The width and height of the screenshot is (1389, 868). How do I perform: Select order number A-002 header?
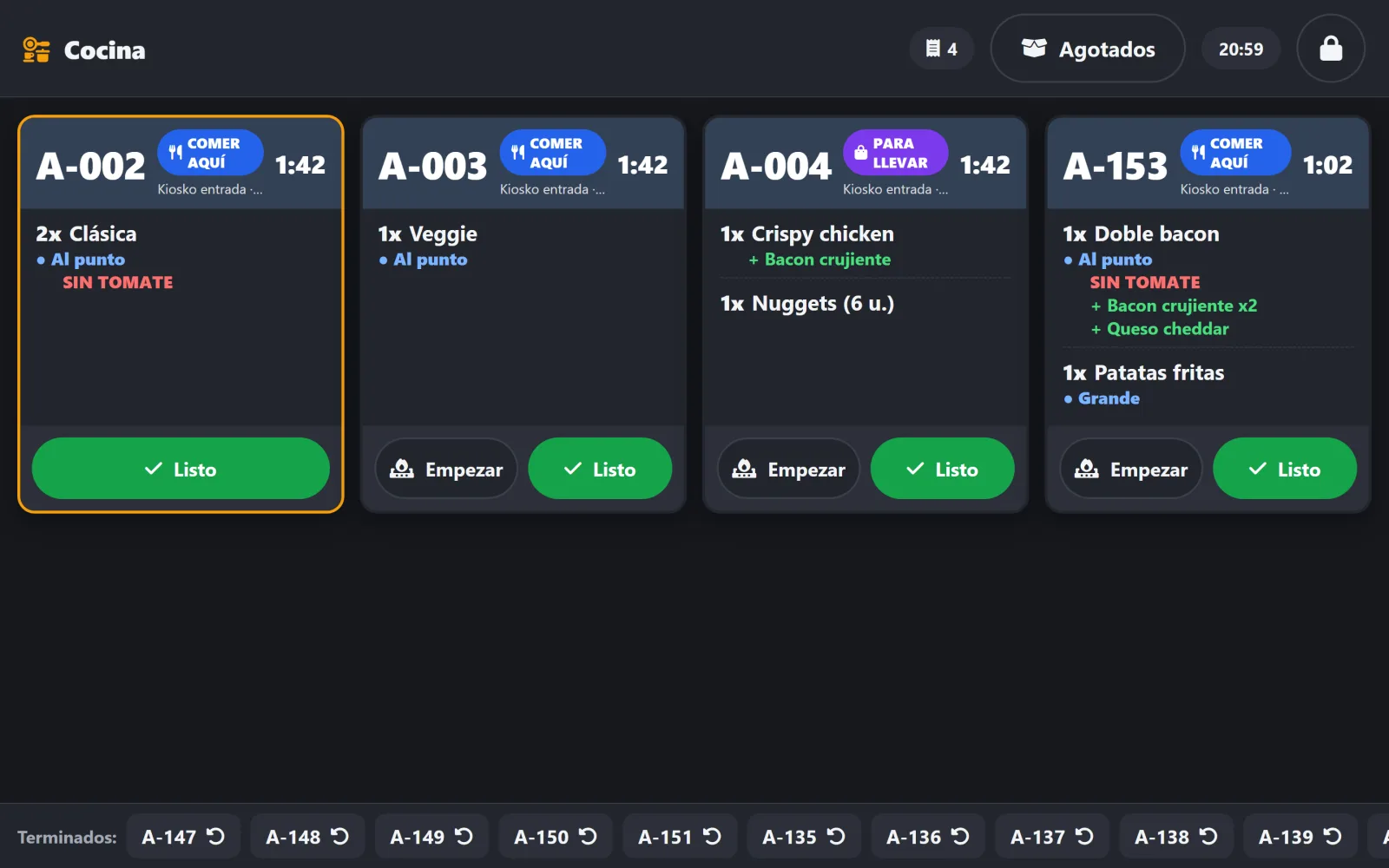click(x=91, y=166)
